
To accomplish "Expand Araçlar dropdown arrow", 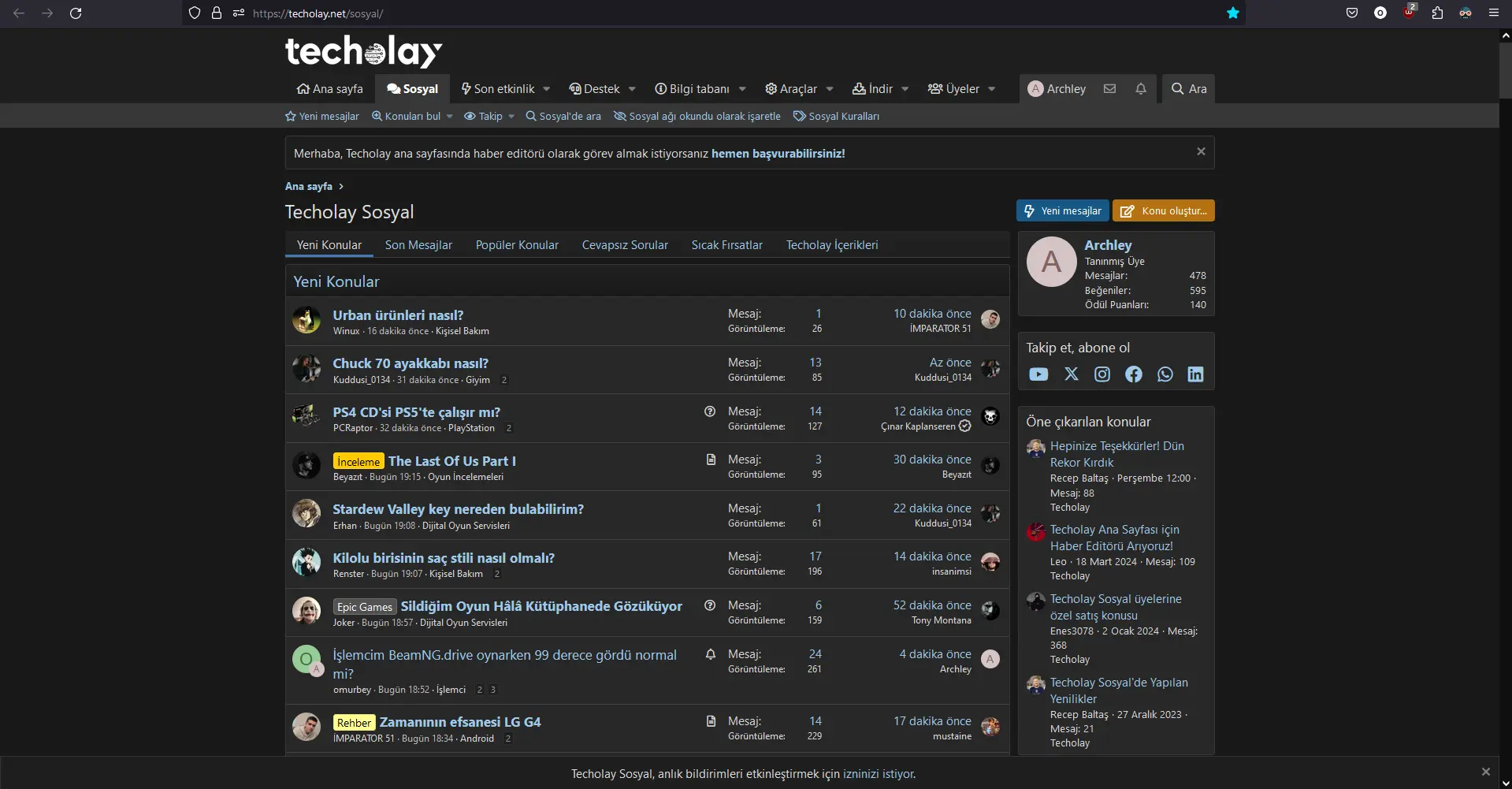I will [x=830, y=89].
